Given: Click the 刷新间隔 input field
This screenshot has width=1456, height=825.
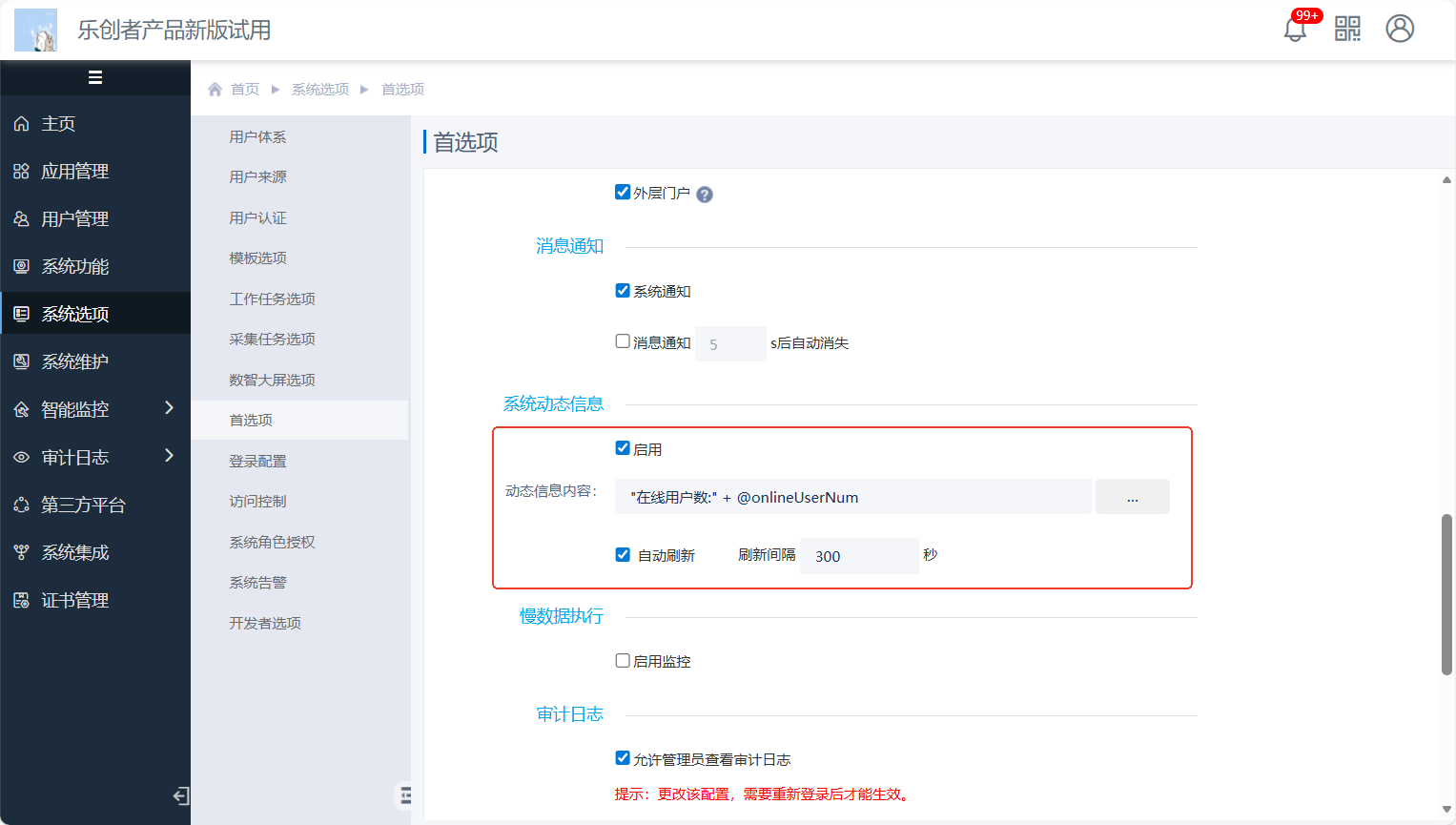Looking at the screenshot, I should point(858,556).
